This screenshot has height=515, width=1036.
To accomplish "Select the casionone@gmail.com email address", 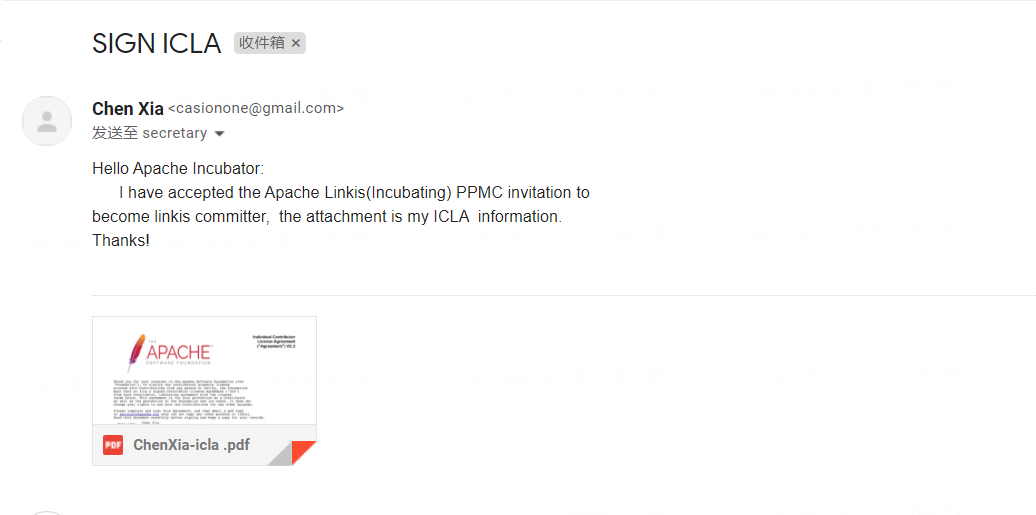I will click(x=256, y=109).
